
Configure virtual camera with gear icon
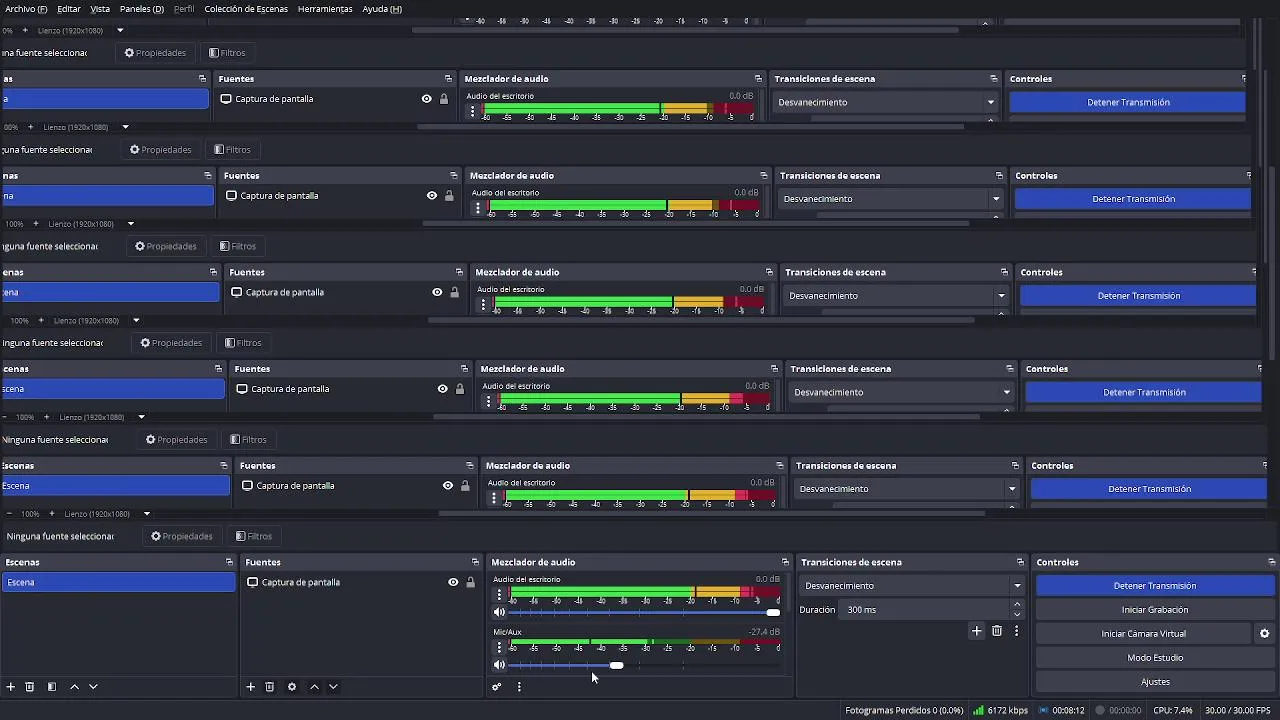(x=1264, y=634)
